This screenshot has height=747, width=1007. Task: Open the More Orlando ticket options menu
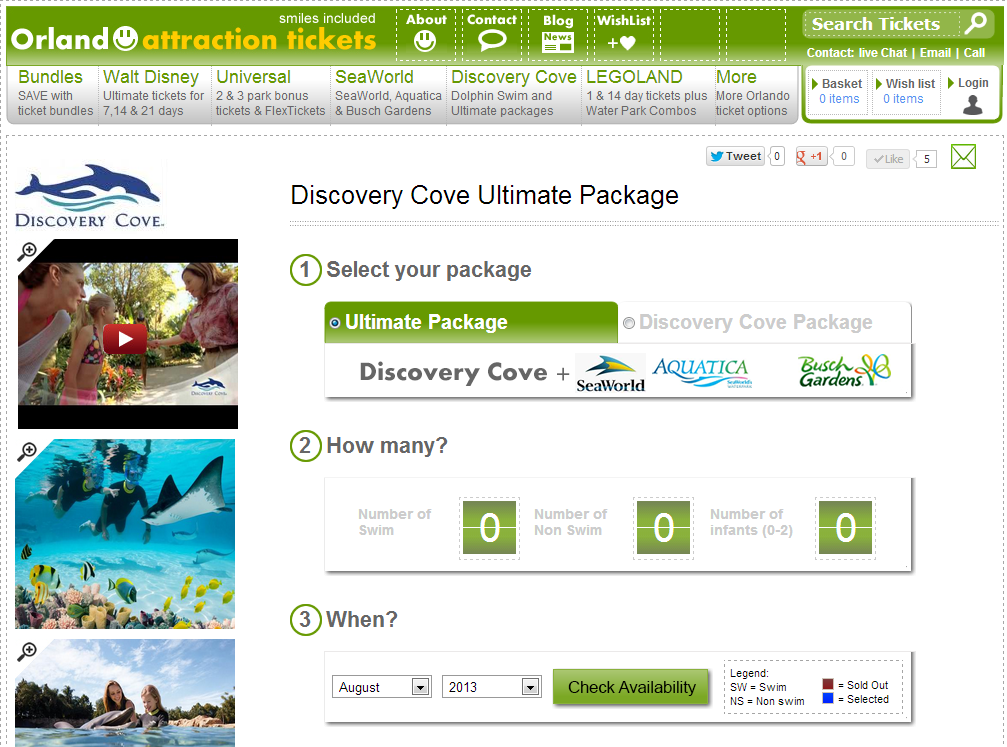[x=753, y=93]
